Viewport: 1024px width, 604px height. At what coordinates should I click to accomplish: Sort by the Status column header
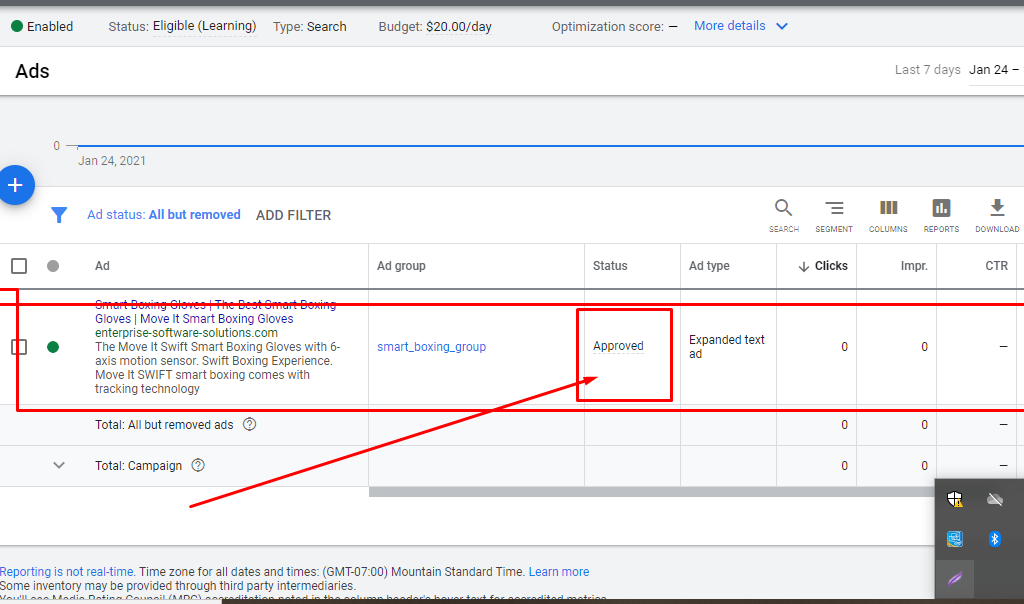coord(610,266)
